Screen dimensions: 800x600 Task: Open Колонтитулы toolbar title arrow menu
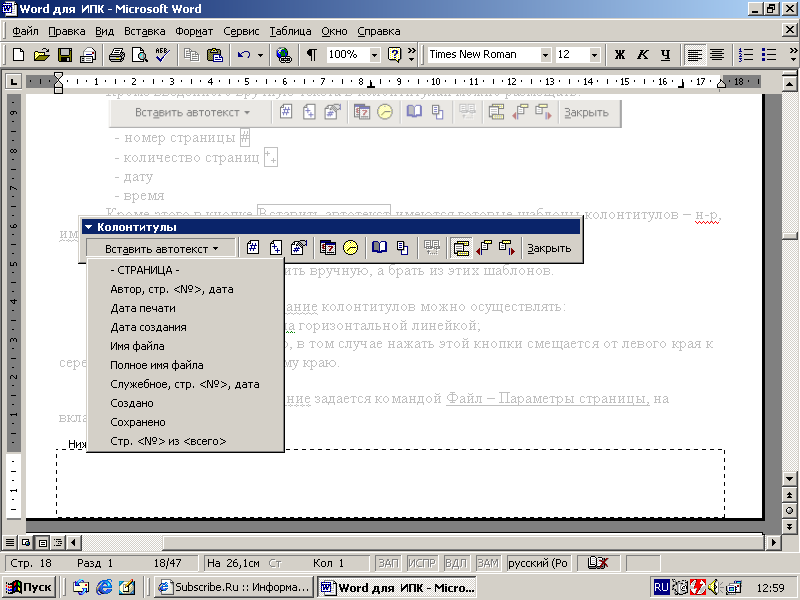coord(89,227)
